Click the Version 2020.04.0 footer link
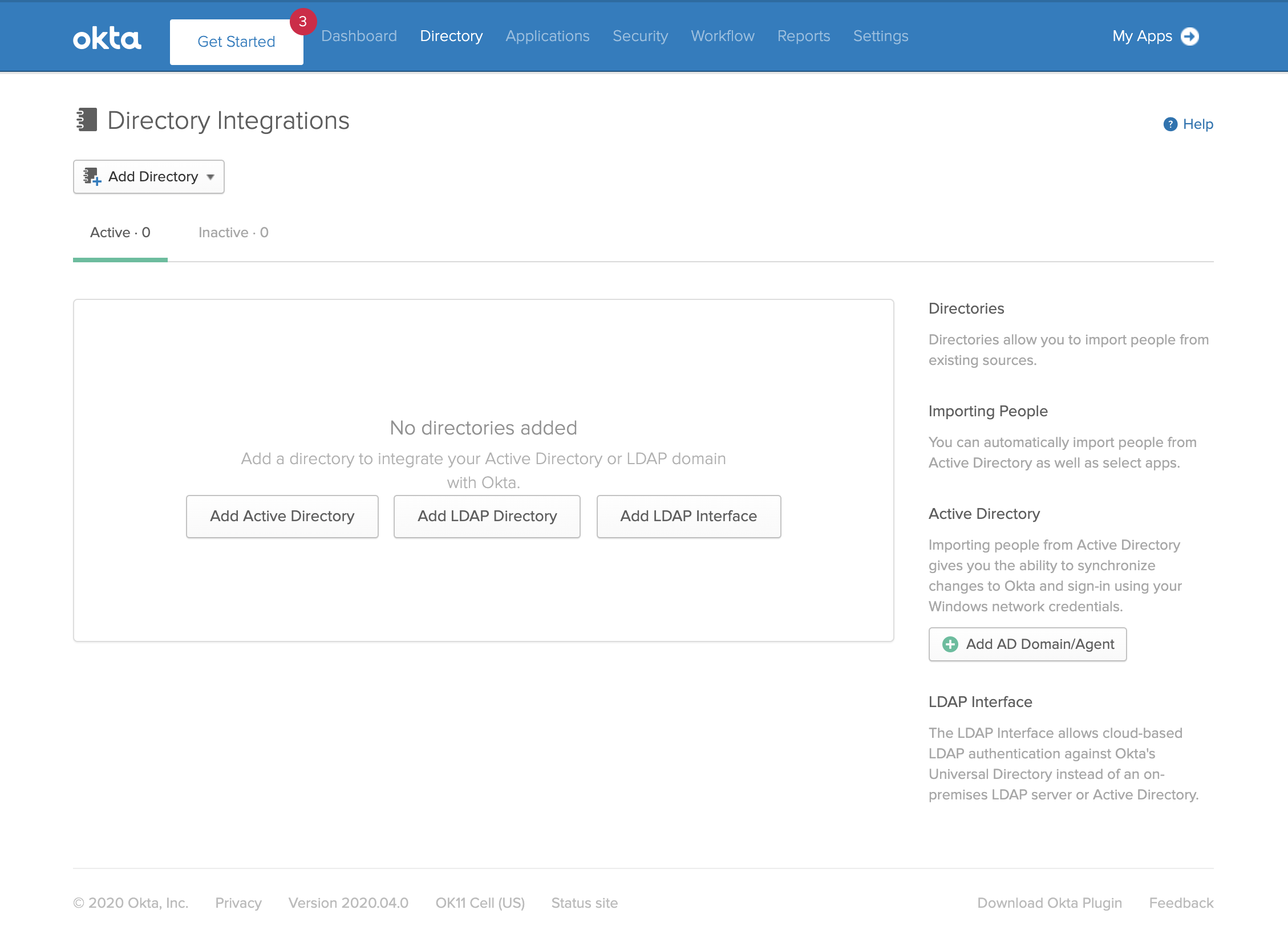The height and width of the screenshot is (926, 1288). pos(349,903)
